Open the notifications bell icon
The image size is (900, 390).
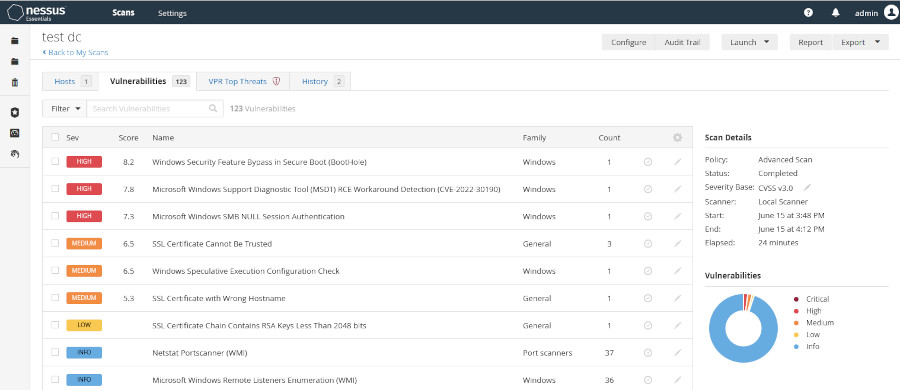tap(836, 13)
